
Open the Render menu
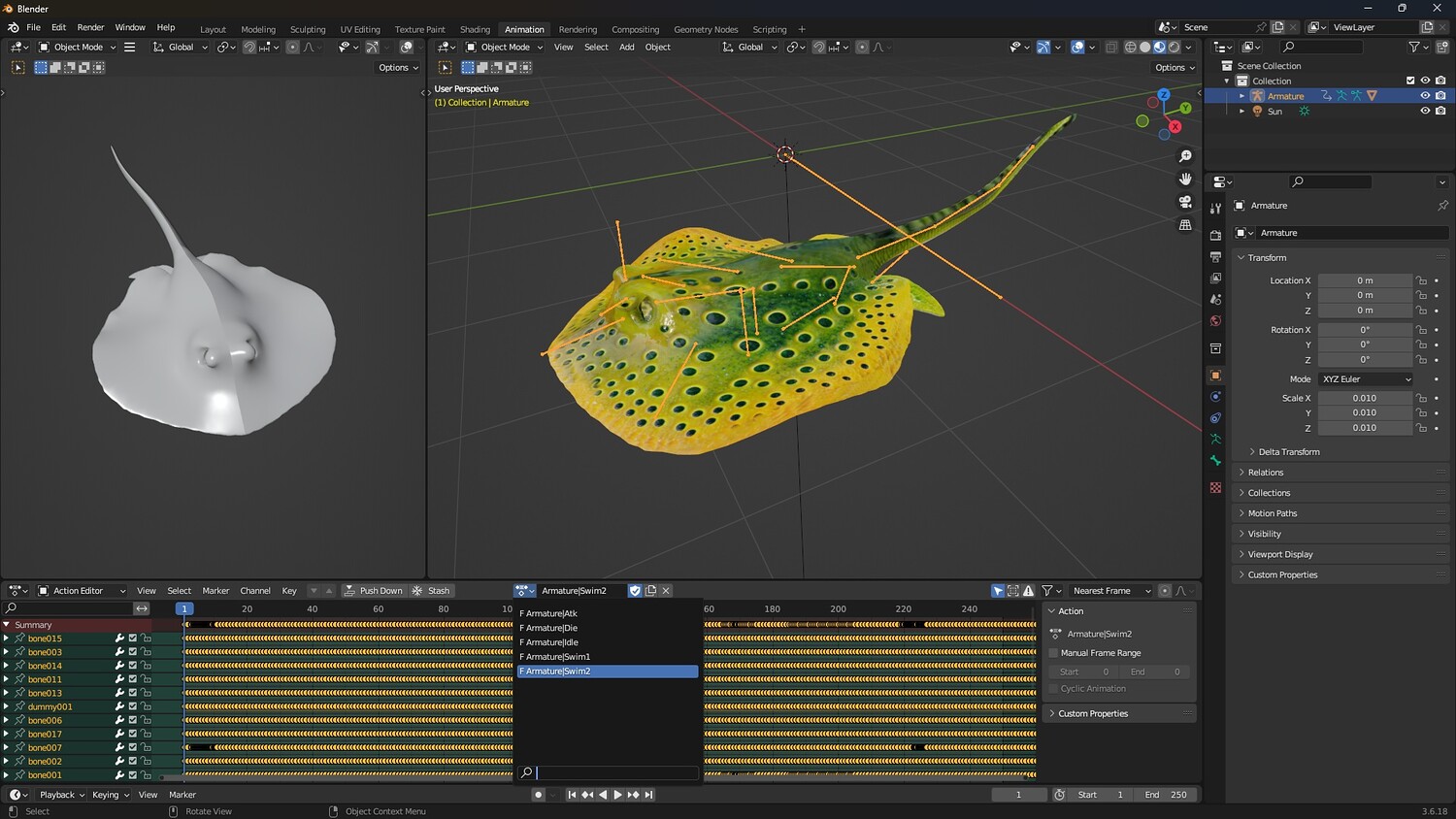coord(90,27)
